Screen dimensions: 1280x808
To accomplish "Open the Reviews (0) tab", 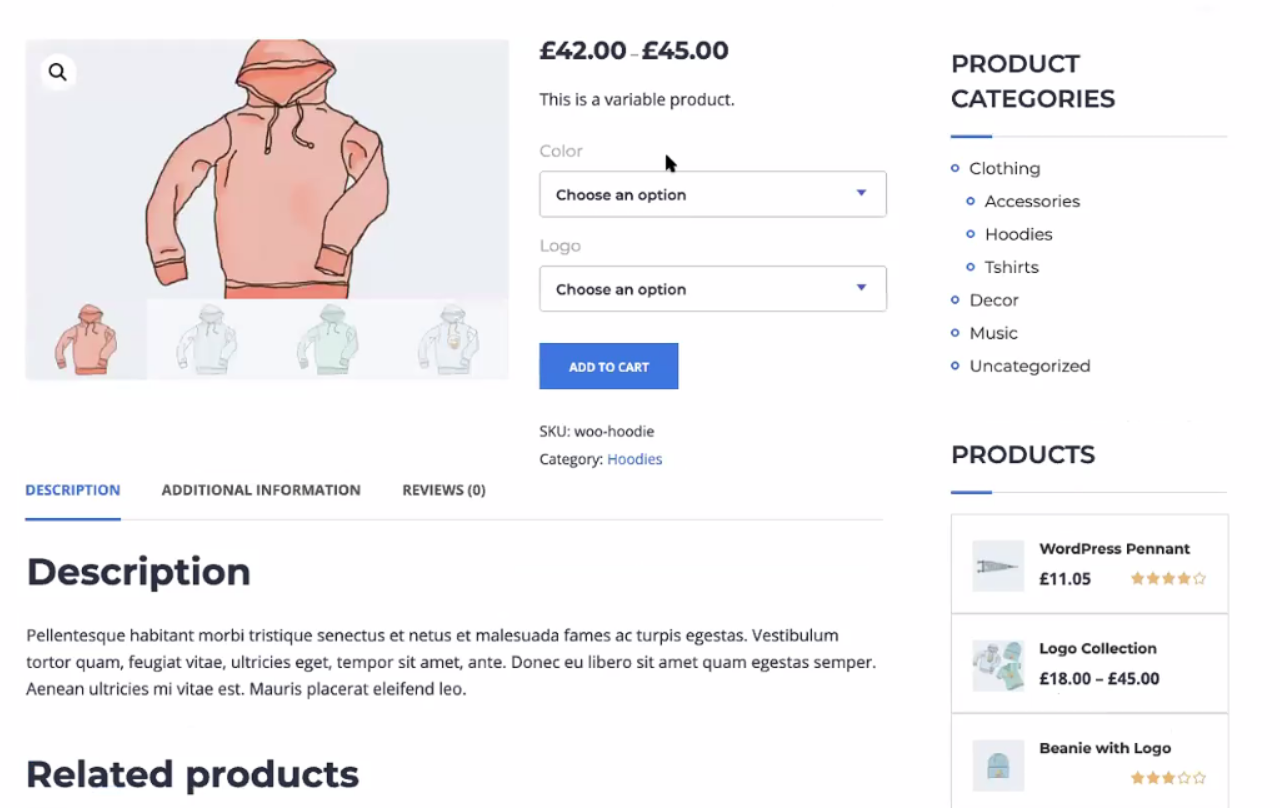I will tap(443, 490).
